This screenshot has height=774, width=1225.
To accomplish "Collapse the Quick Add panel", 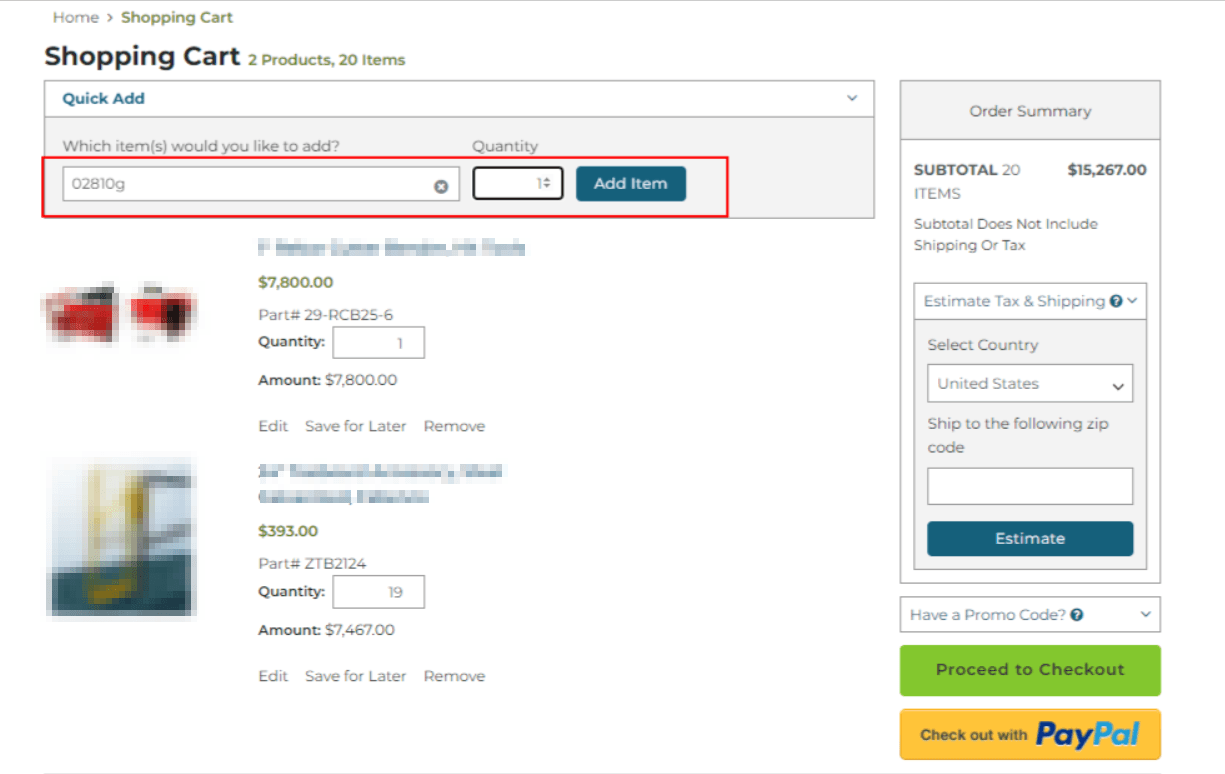I will pos(852,98).
